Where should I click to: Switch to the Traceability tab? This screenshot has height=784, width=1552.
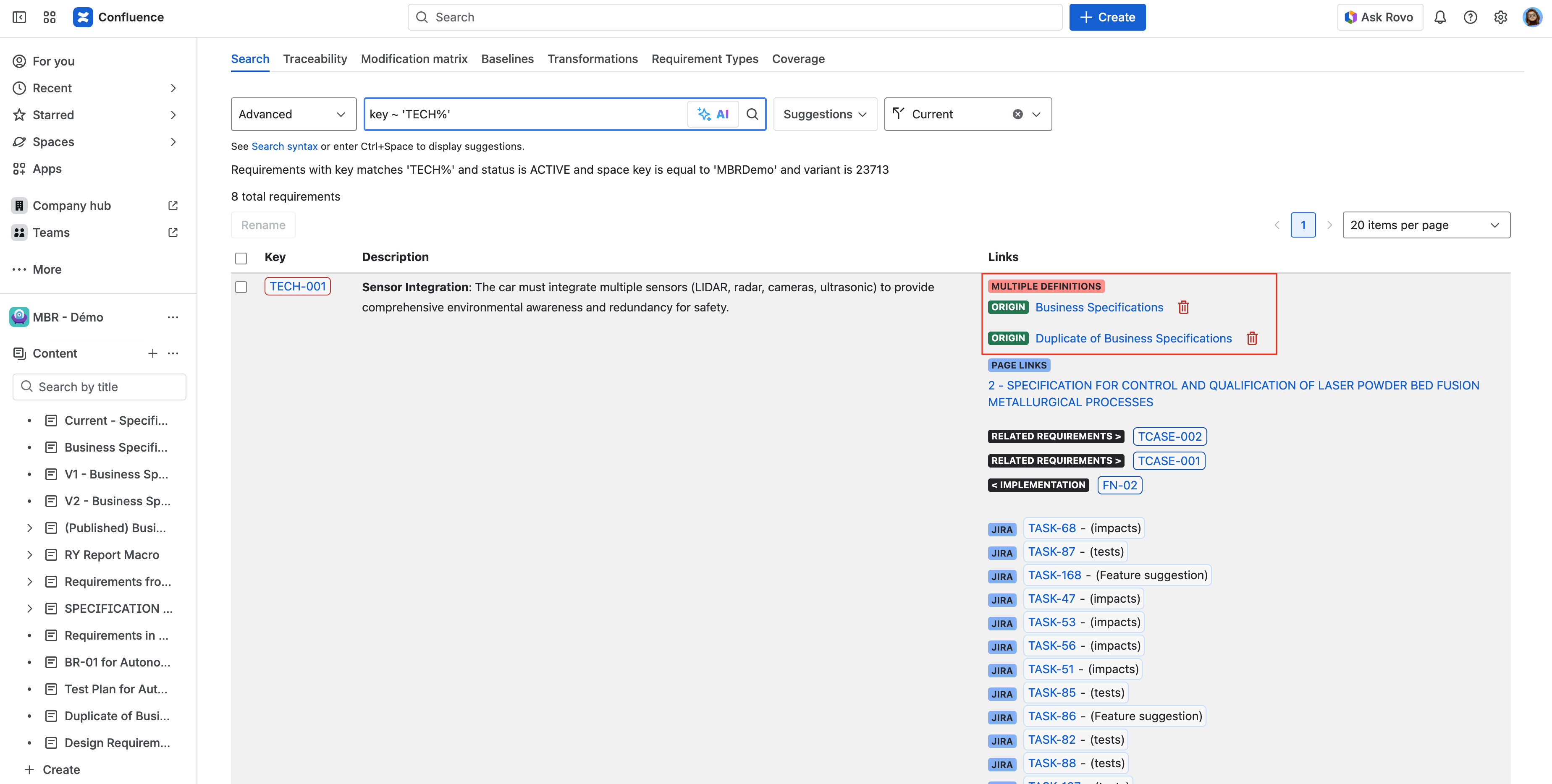[315, 58]
